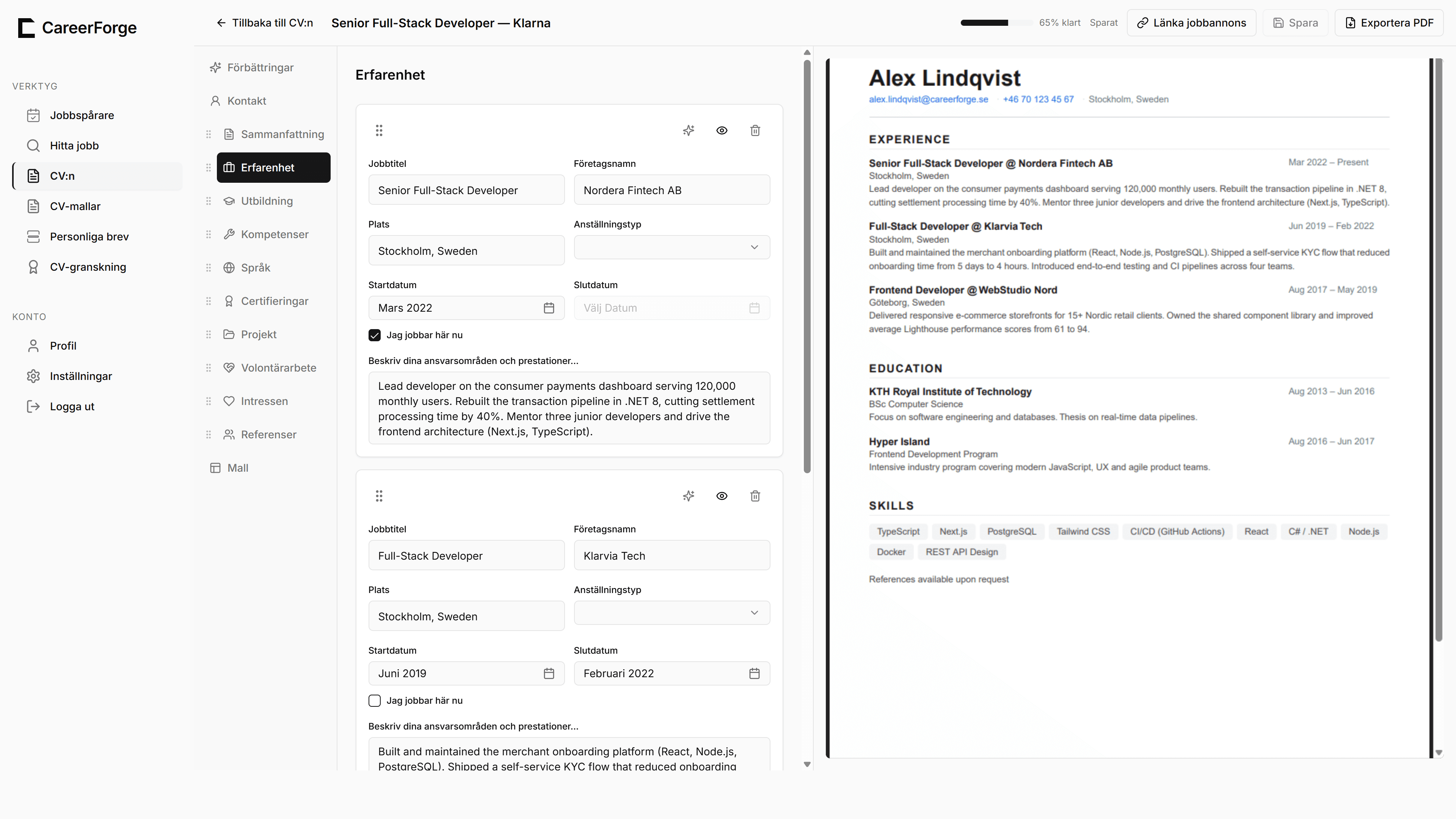Delete the Nordera Fintech AB experience entry
Image resolution: width=1456 pixels, height=819 pixels.
point(755,130)
